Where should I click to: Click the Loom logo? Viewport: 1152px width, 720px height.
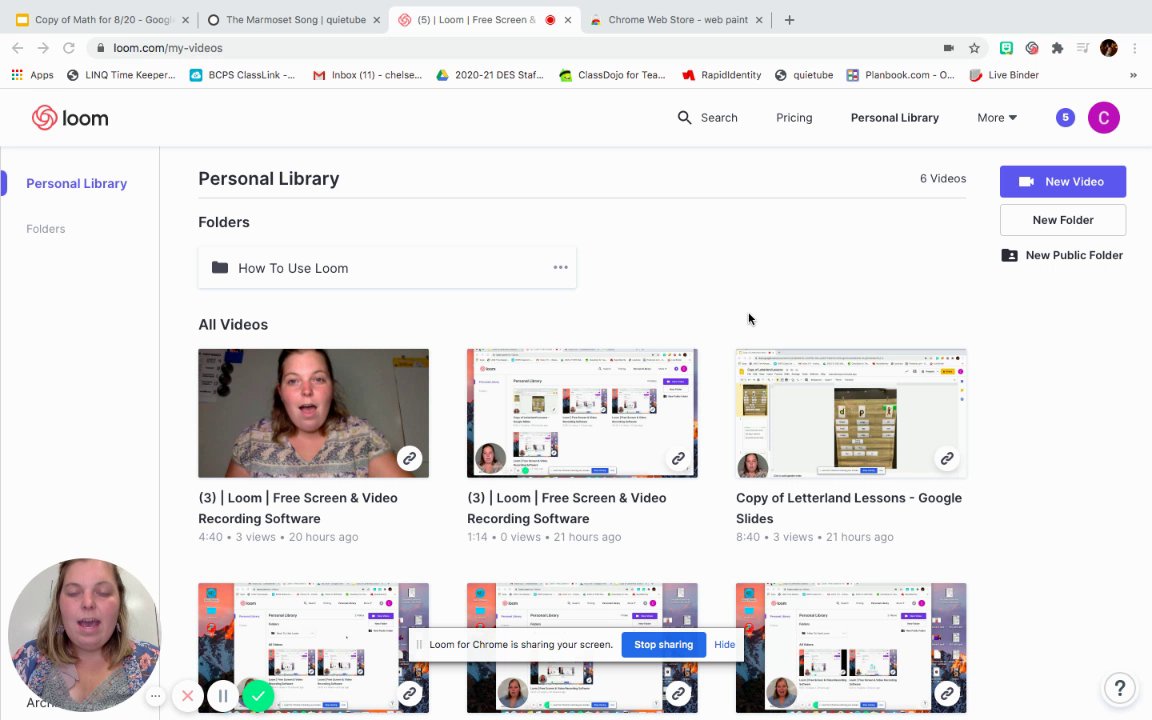[x=70, y=118]
